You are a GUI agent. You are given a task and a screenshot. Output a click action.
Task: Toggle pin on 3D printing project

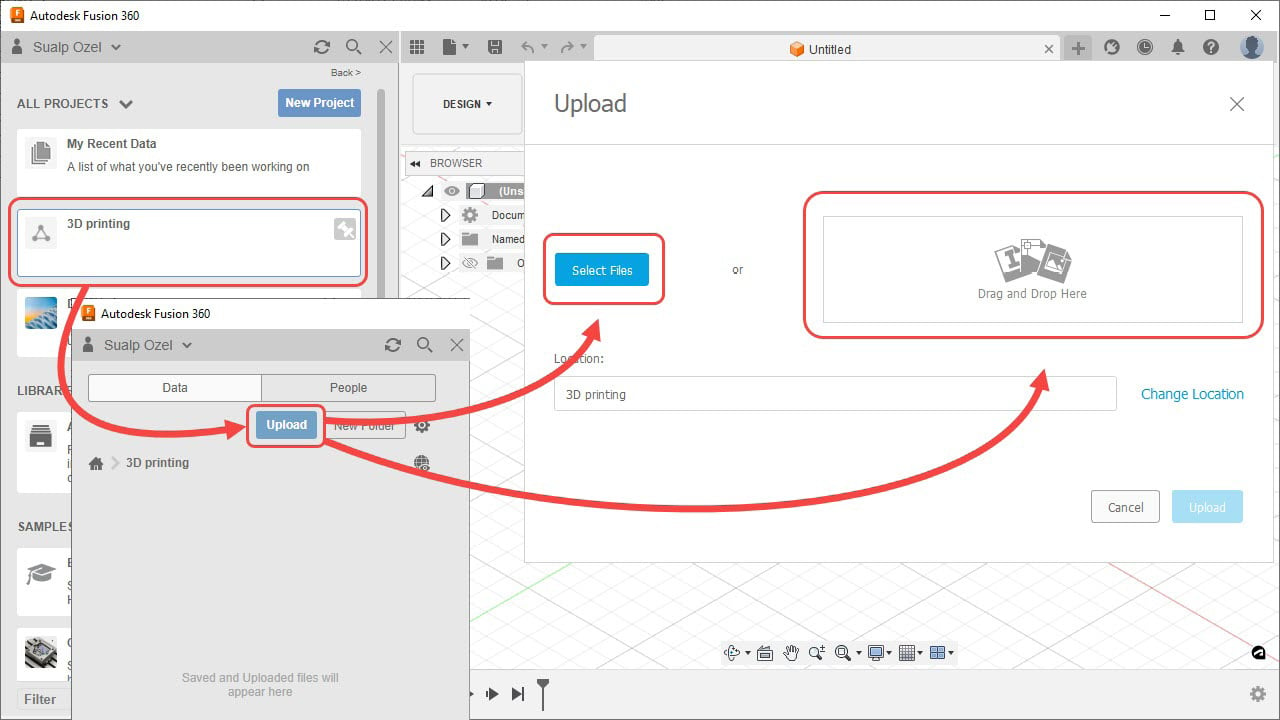click(344, 230)
